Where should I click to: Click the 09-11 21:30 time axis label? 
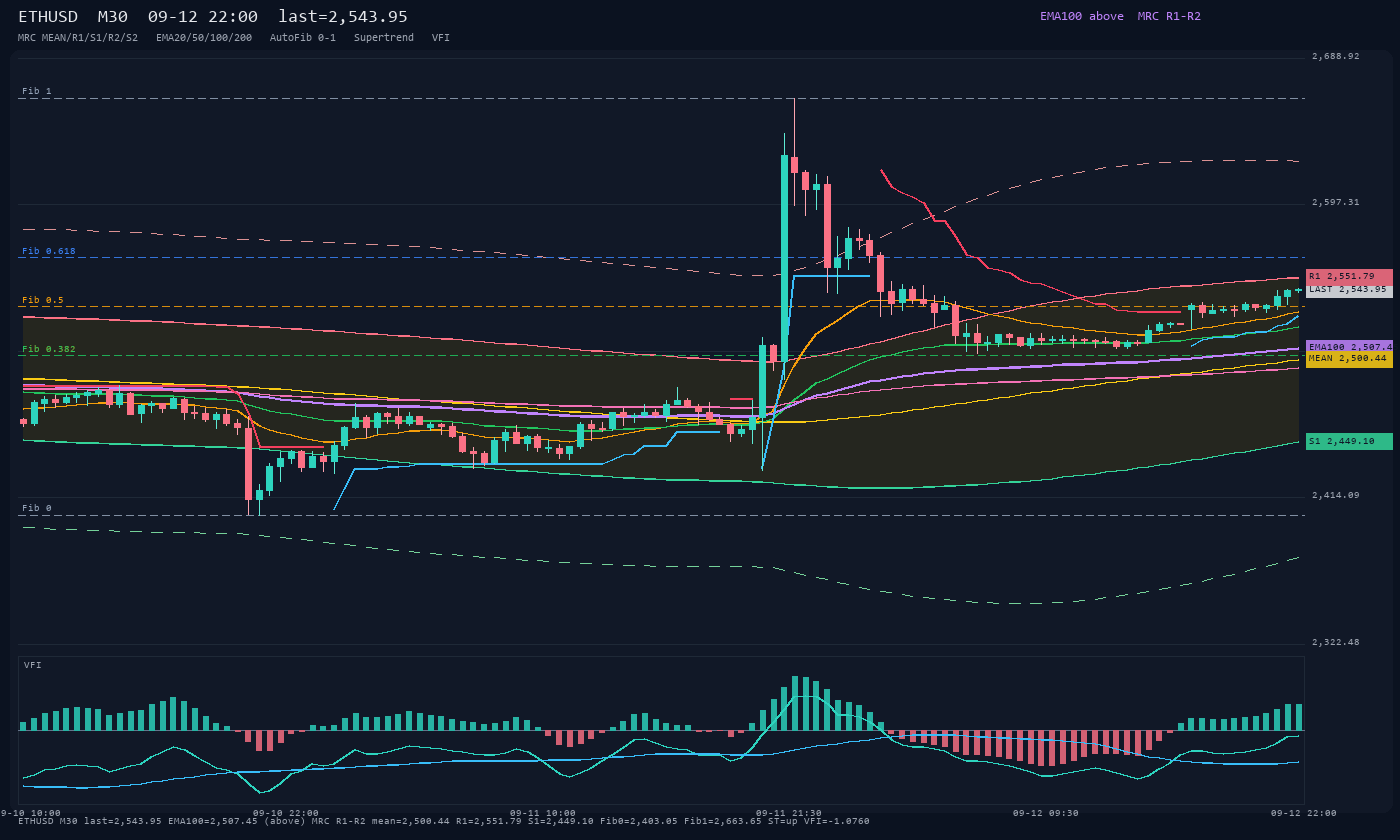tap(789, 813)
